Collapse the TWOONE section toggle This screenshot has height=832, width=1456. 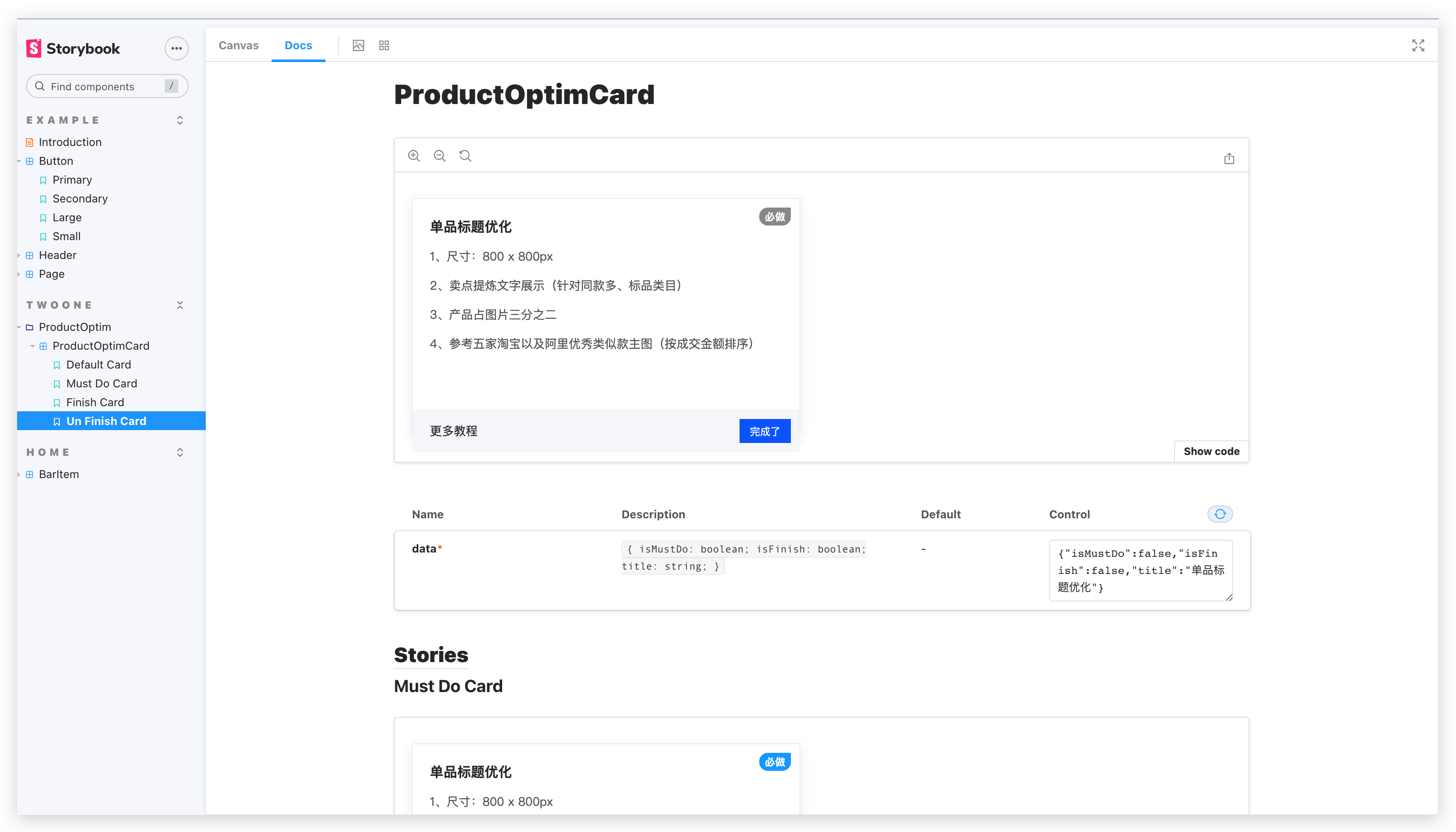180,305
